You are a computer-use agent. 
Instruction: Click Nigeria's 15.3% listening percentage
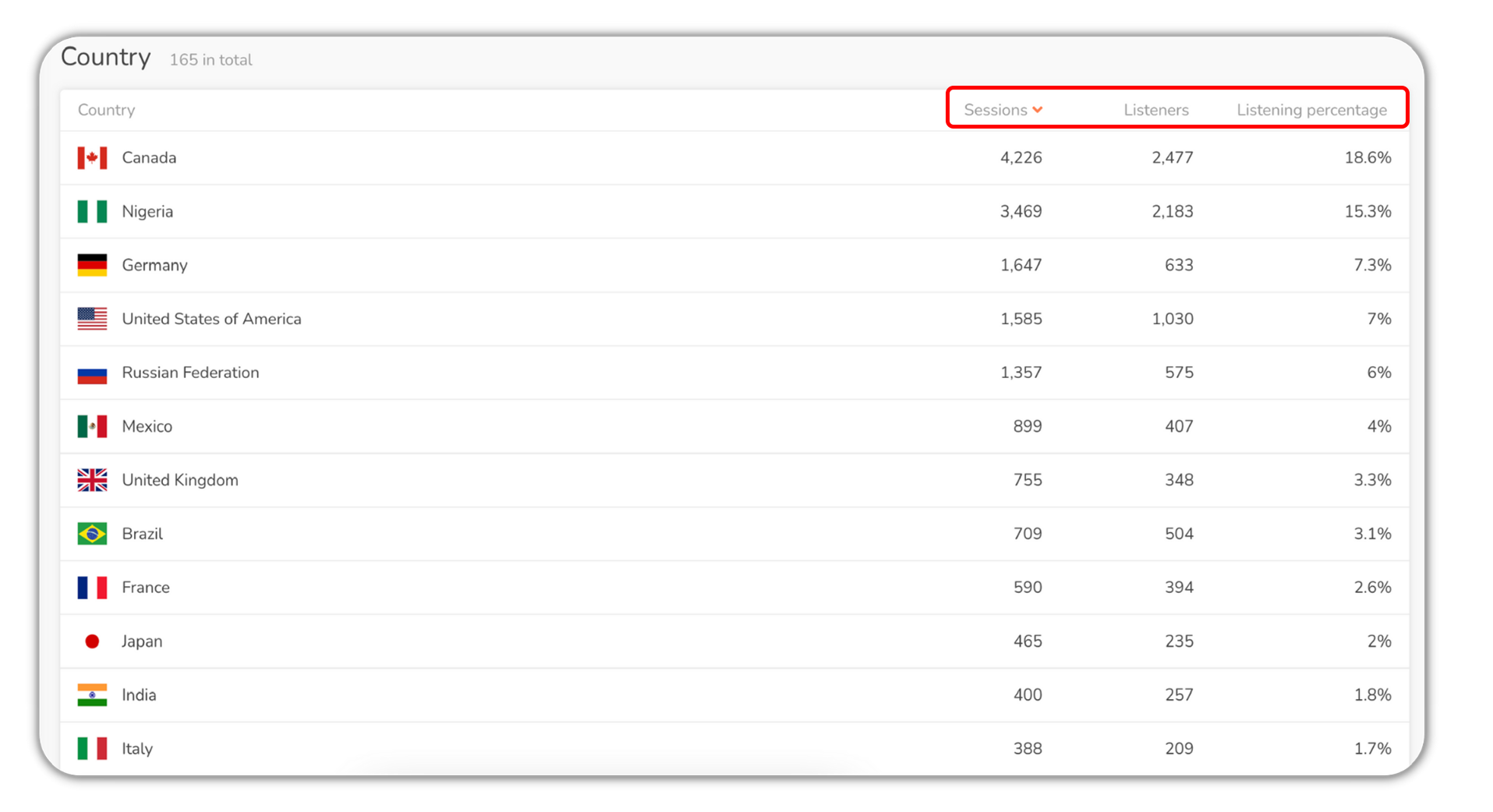pos(1367,212)
